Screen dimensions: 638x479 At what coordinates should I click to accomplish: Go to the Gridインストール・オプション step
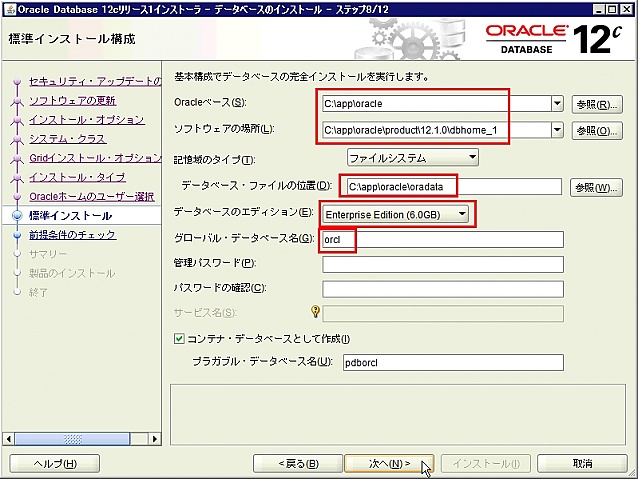tap(95, 158)
